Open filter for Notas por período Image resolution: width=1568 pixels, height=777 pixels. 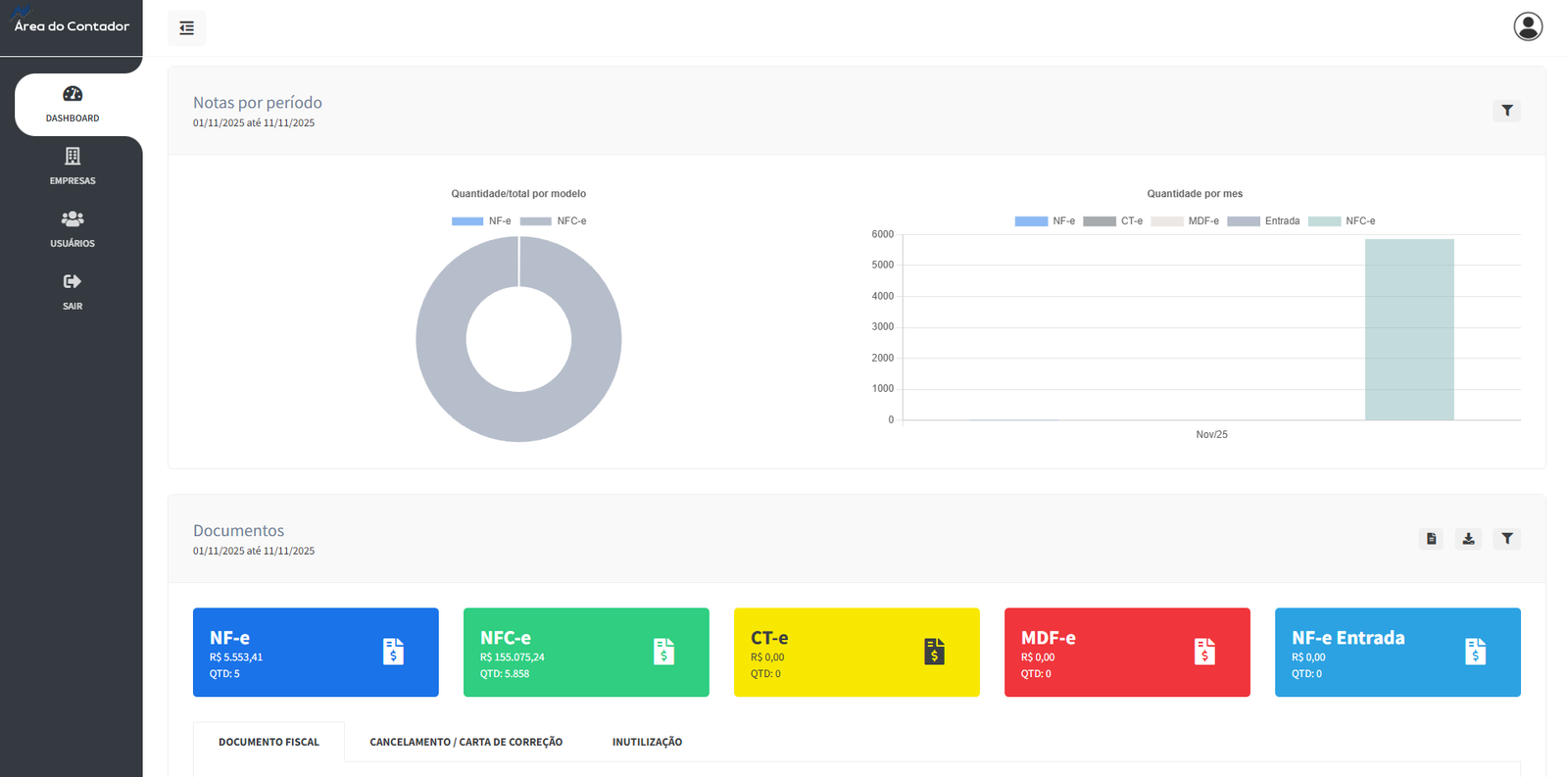pos(1506,111)
